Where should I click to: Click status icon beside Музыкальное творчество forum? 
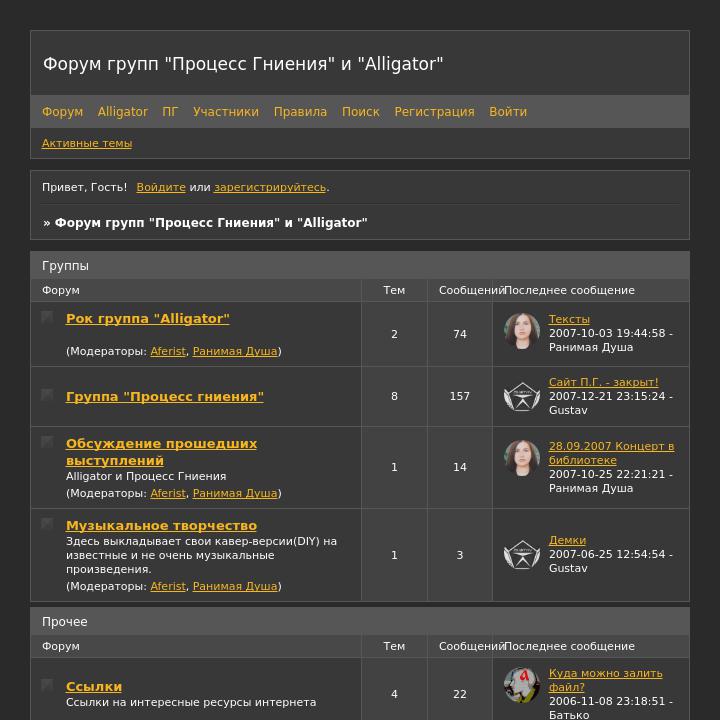click(x=47, y=524)
